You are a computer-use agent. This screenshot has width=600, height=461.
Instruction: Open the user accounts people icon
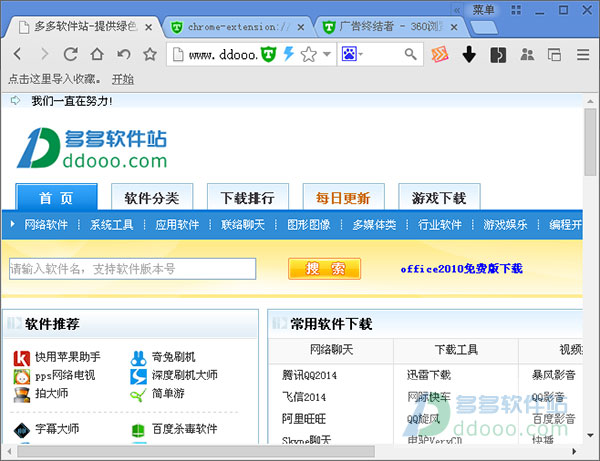pyautogui.click(x=527, y=54)
